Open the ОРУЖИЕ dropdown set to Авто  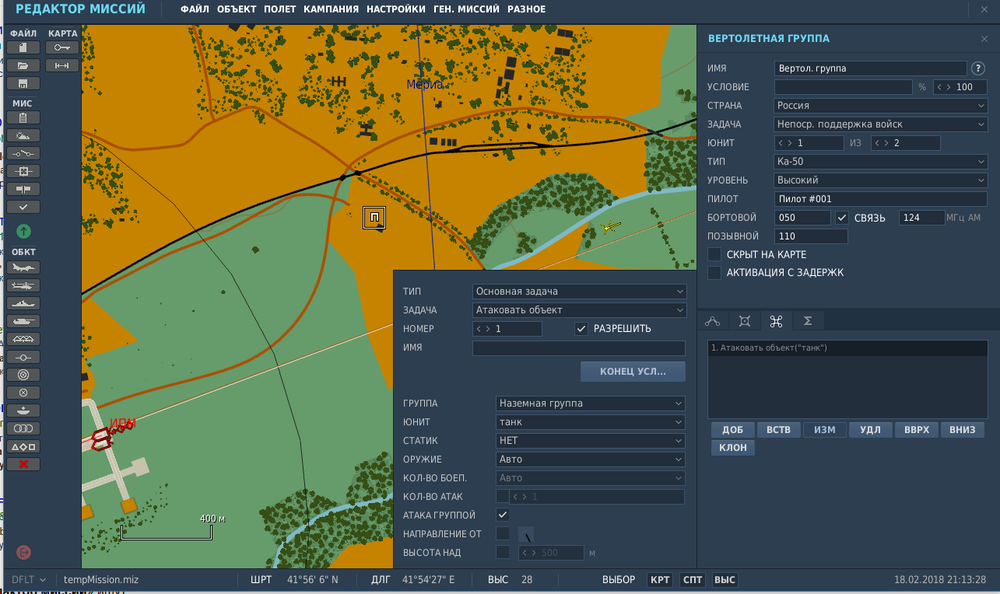pos(590,459)
